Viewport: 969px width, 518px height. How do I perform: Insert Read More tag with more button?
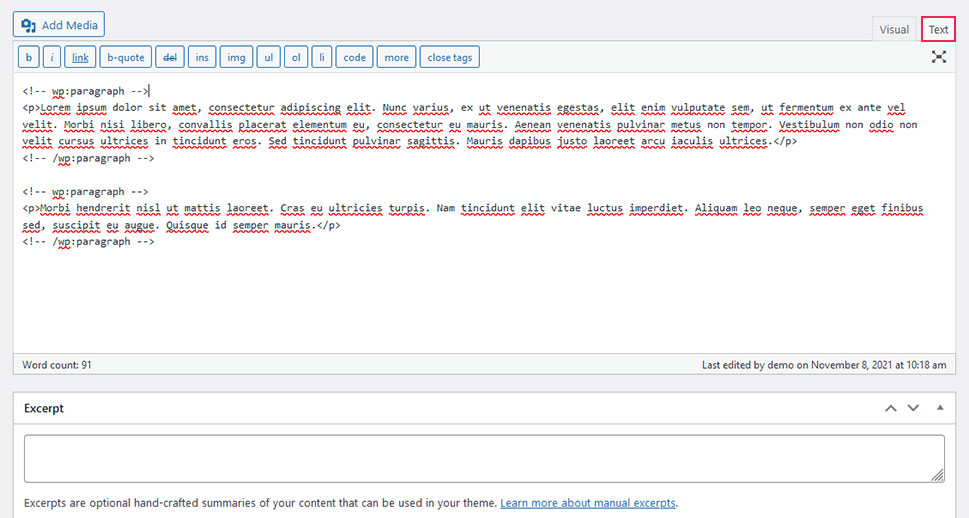click(396, 57)
